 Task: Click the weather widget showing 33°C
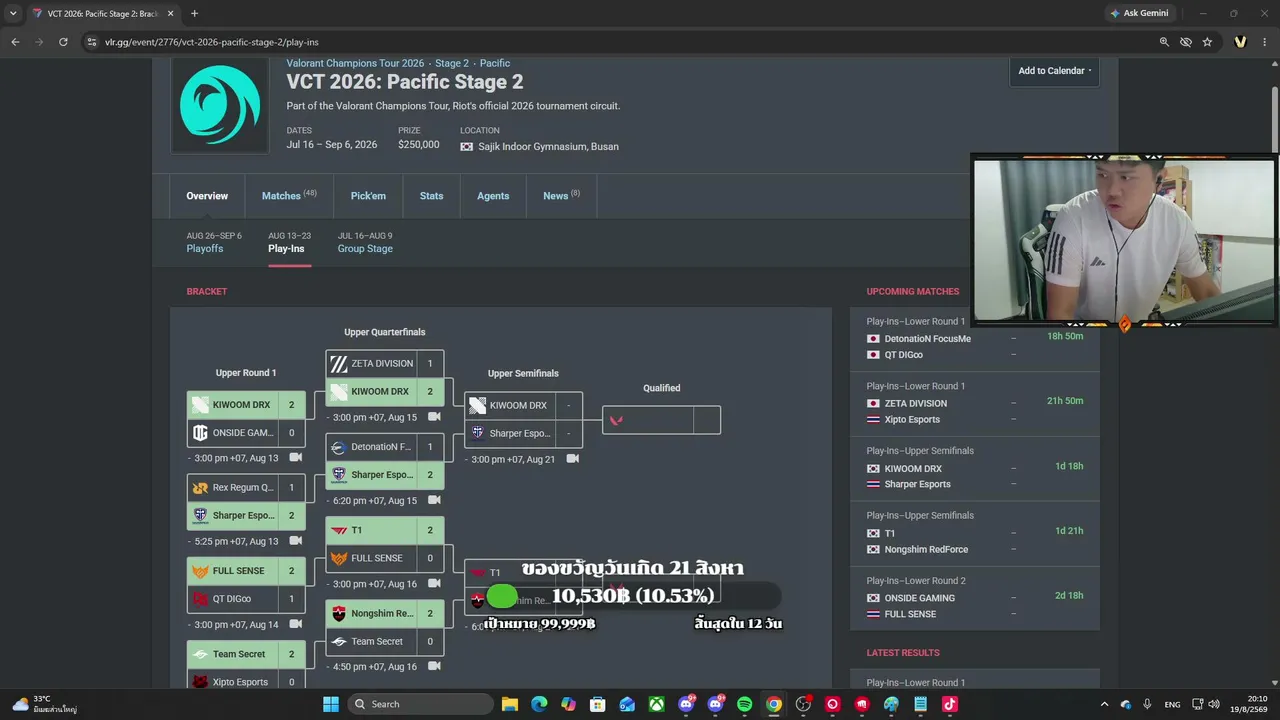[x=45, y=704]
